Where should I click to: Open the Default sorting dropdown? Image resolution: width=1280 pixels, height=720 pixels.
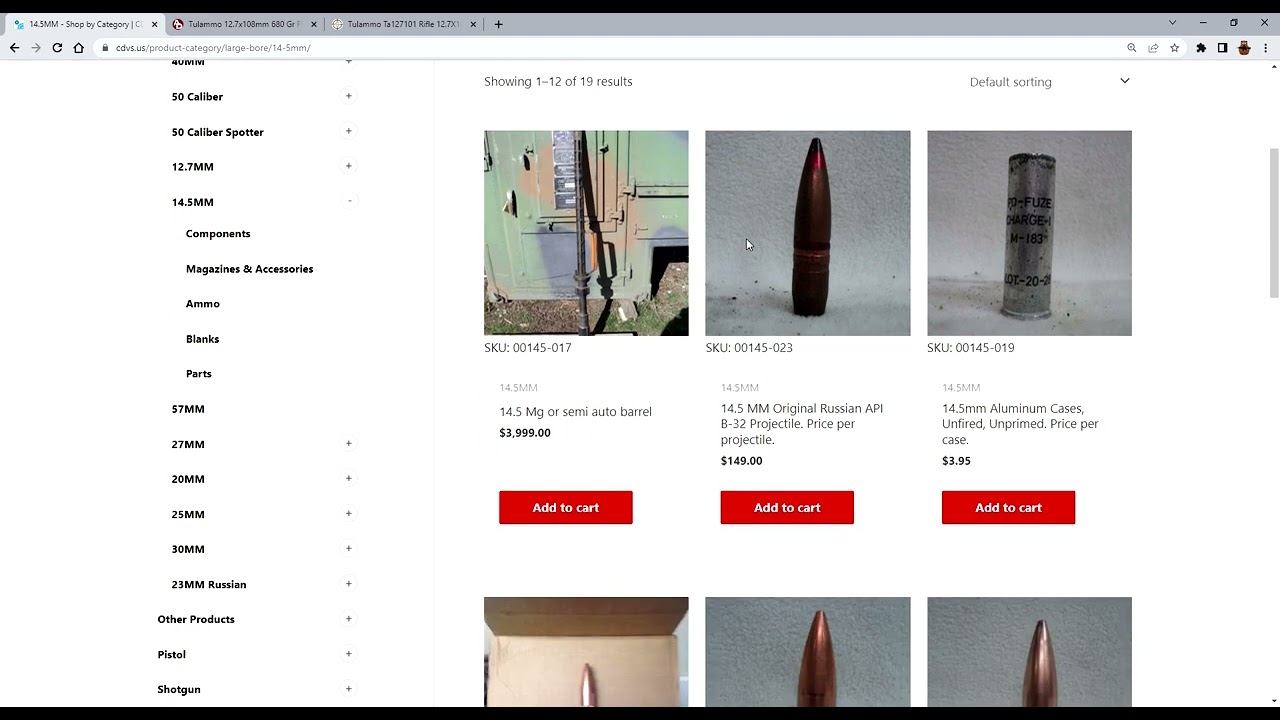[1049, 82]
